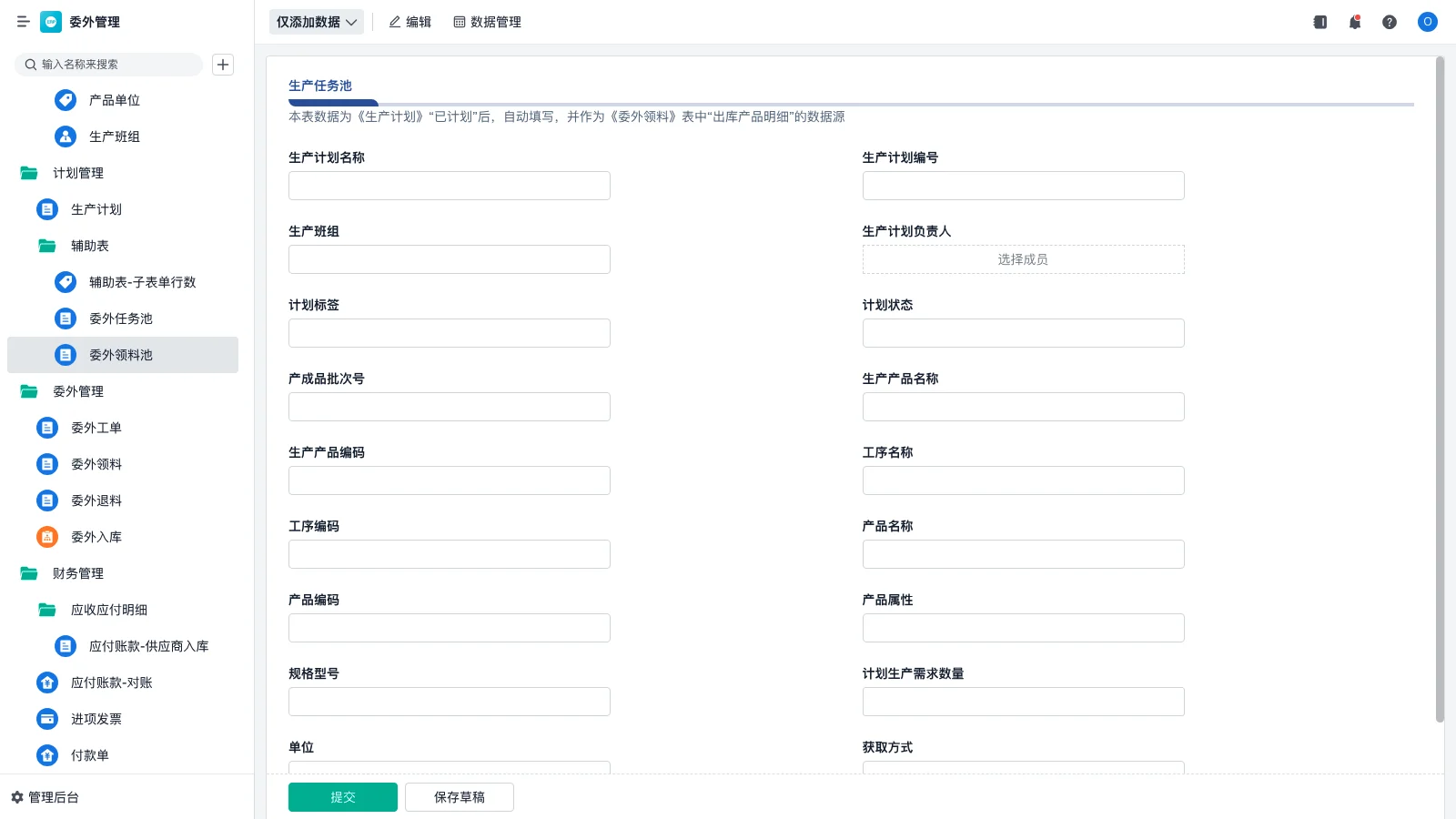Collapse the 委外管理 folder in the sidebar
The image size is (1456, 819).
(29, 391)
